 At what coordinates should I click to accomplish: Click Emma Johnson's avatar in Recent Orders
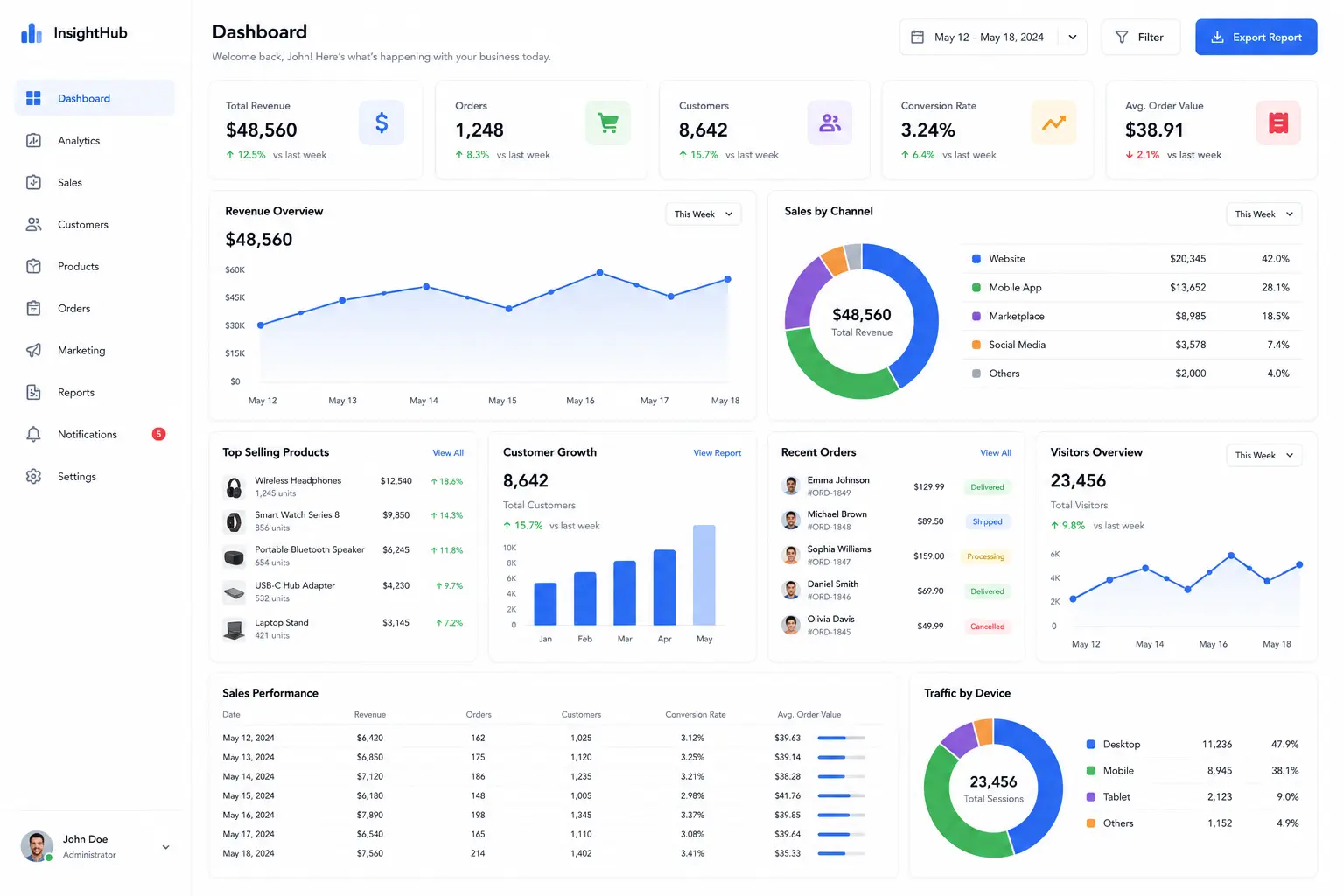[791, 486]
